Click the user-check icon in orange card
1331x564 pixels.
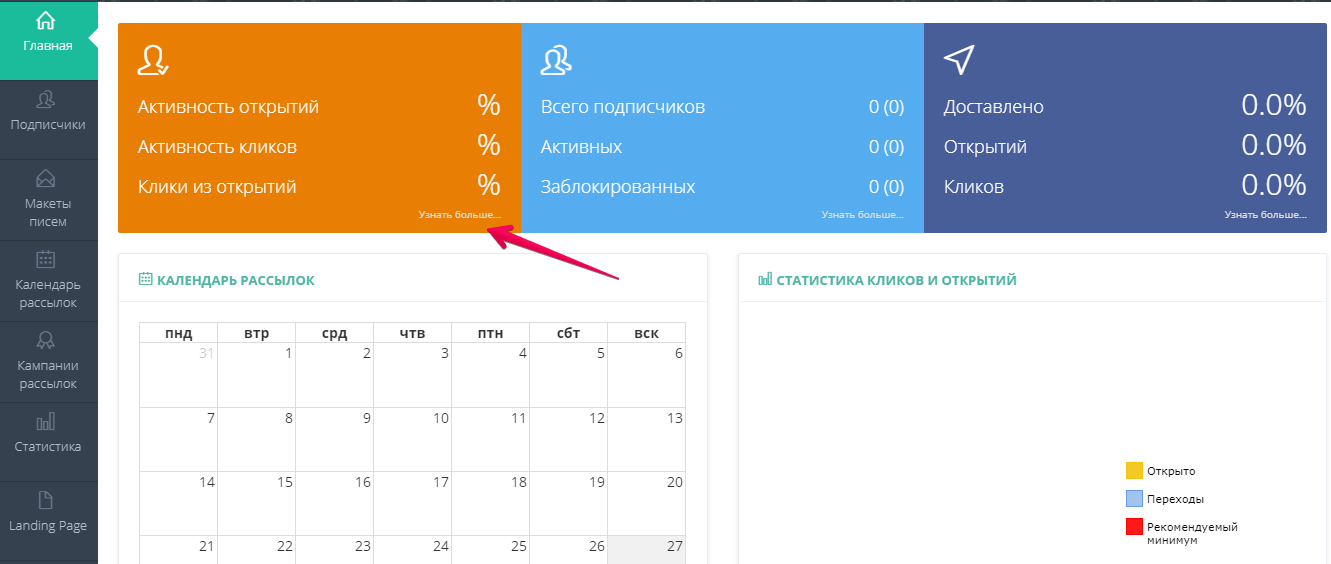[x=153, y=60]
